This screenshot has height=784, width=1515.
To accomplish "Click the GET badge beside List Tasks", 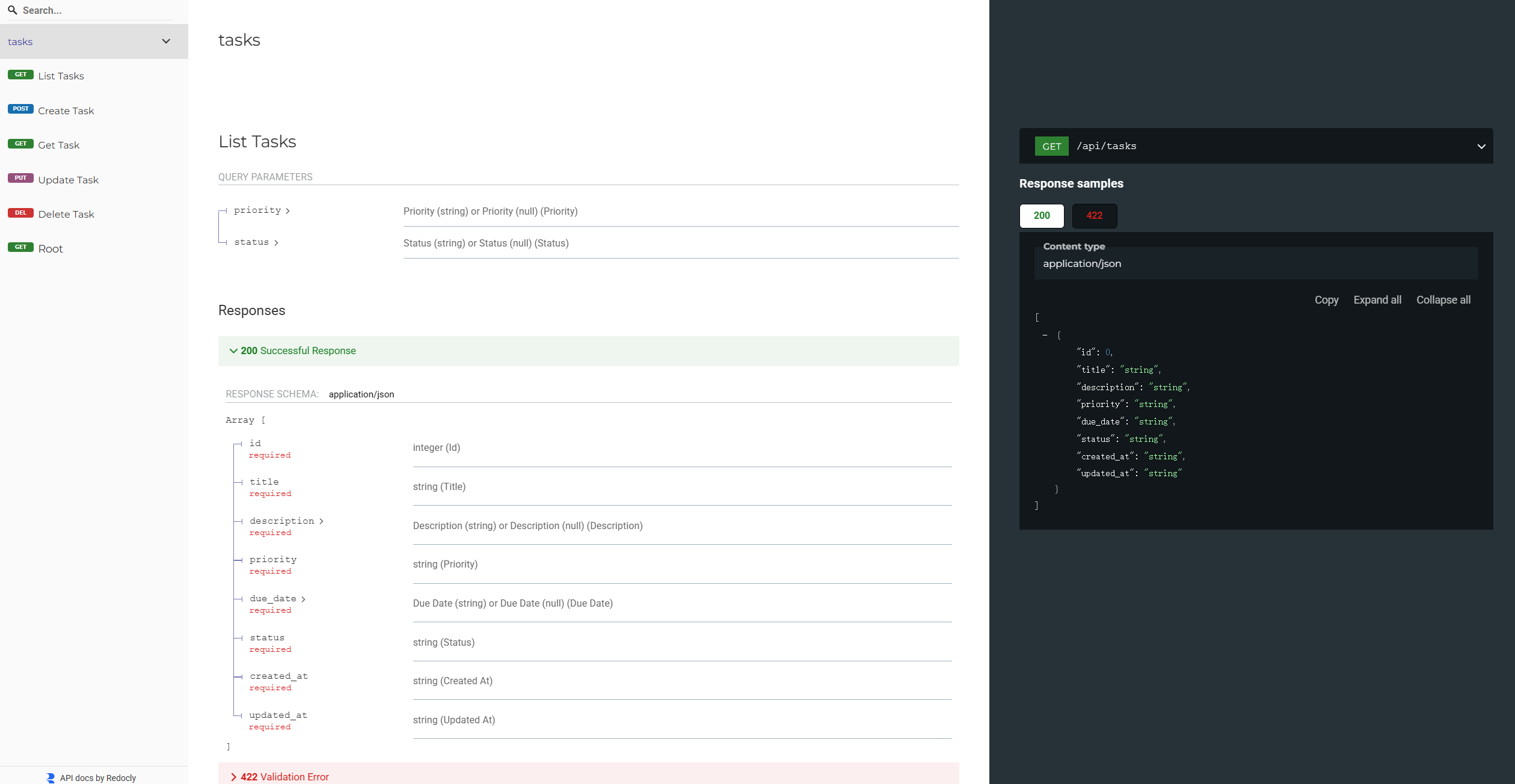I will pos(20,75).
